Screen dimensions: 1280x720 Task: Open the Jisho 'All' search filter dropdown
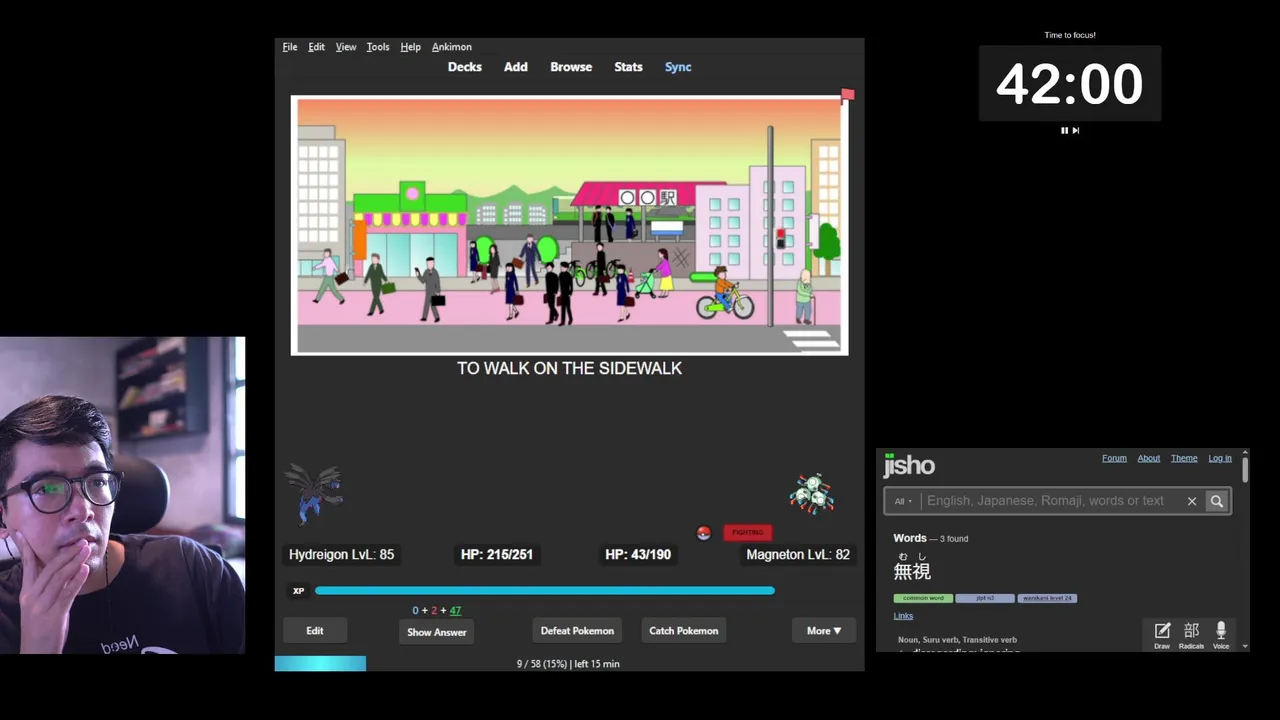pyautogui.click(x=903, y=501)
